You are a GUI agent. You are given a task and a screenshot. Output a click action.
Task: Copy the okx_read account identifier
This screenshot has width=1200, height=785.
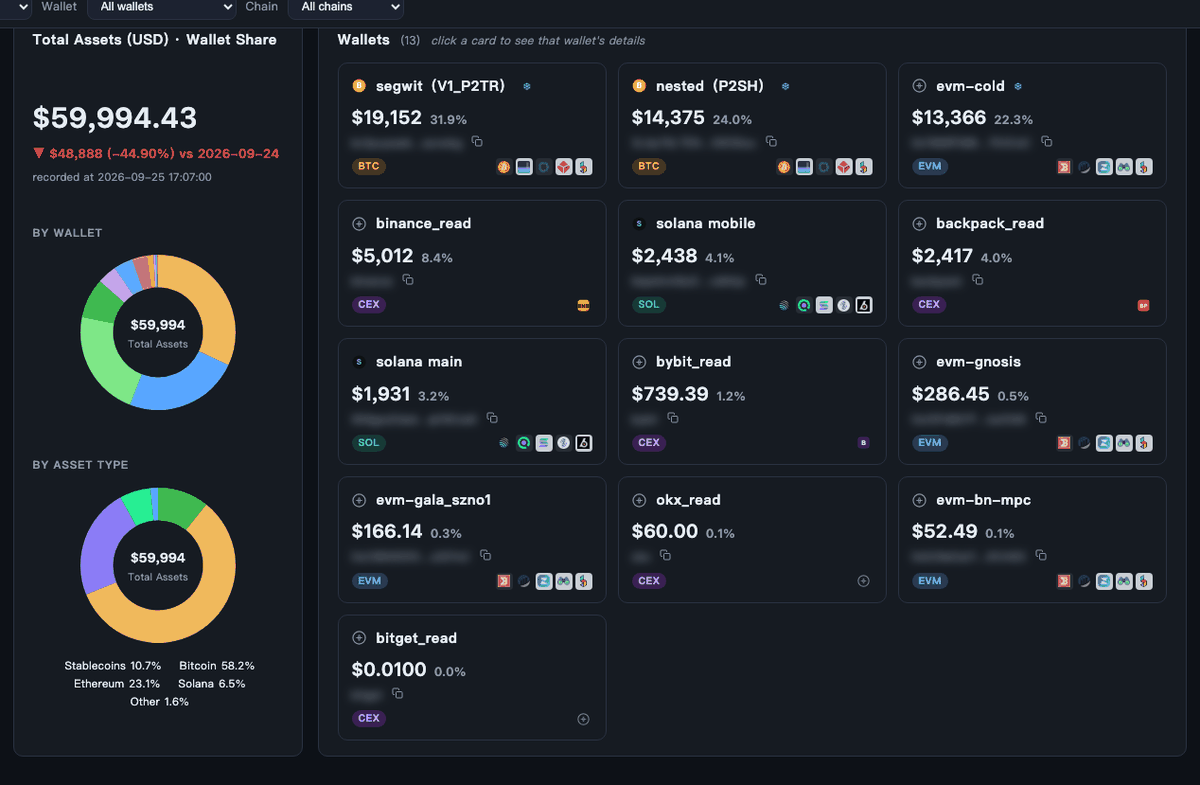[x=665, y=555]
